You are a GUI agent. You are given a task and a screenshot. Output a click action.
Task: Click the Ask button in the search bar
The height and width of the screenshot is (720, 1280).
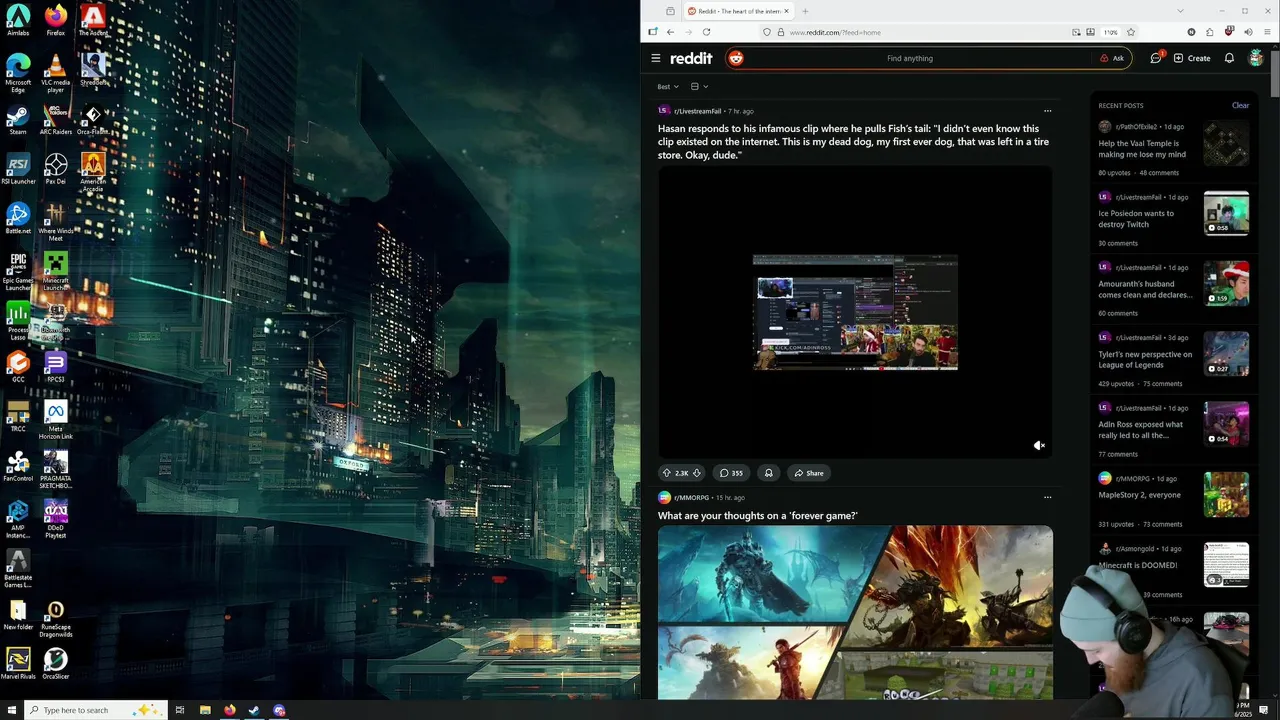[x=1112, y=58]
